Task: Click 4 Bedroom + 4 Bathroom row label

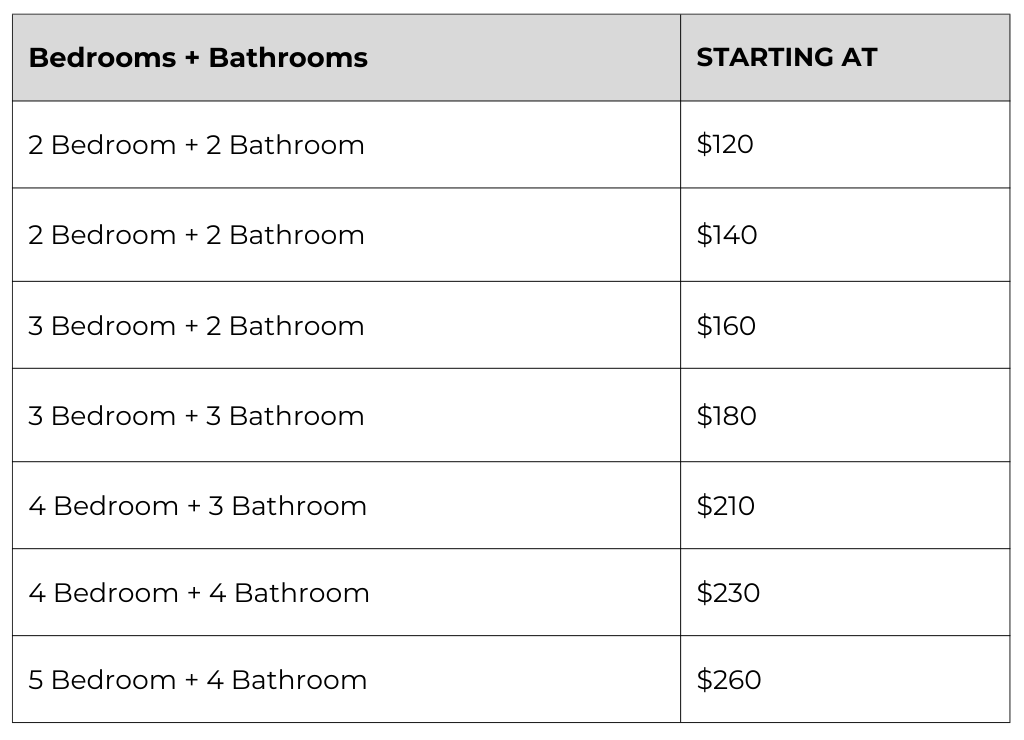Action: point(199,592)
